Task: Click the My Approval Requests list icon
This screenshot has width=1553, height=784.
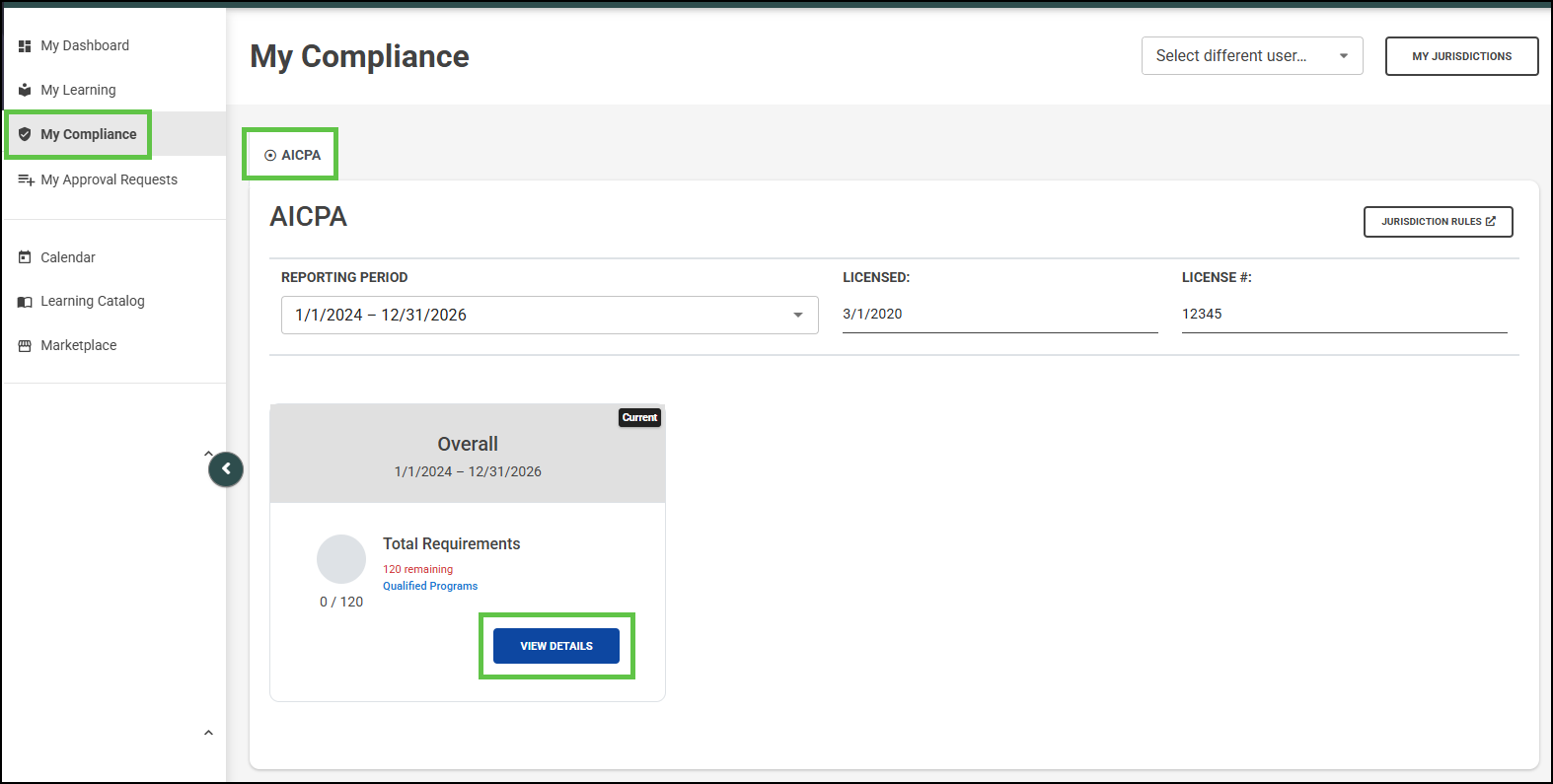Action: (x=26, y=179)
